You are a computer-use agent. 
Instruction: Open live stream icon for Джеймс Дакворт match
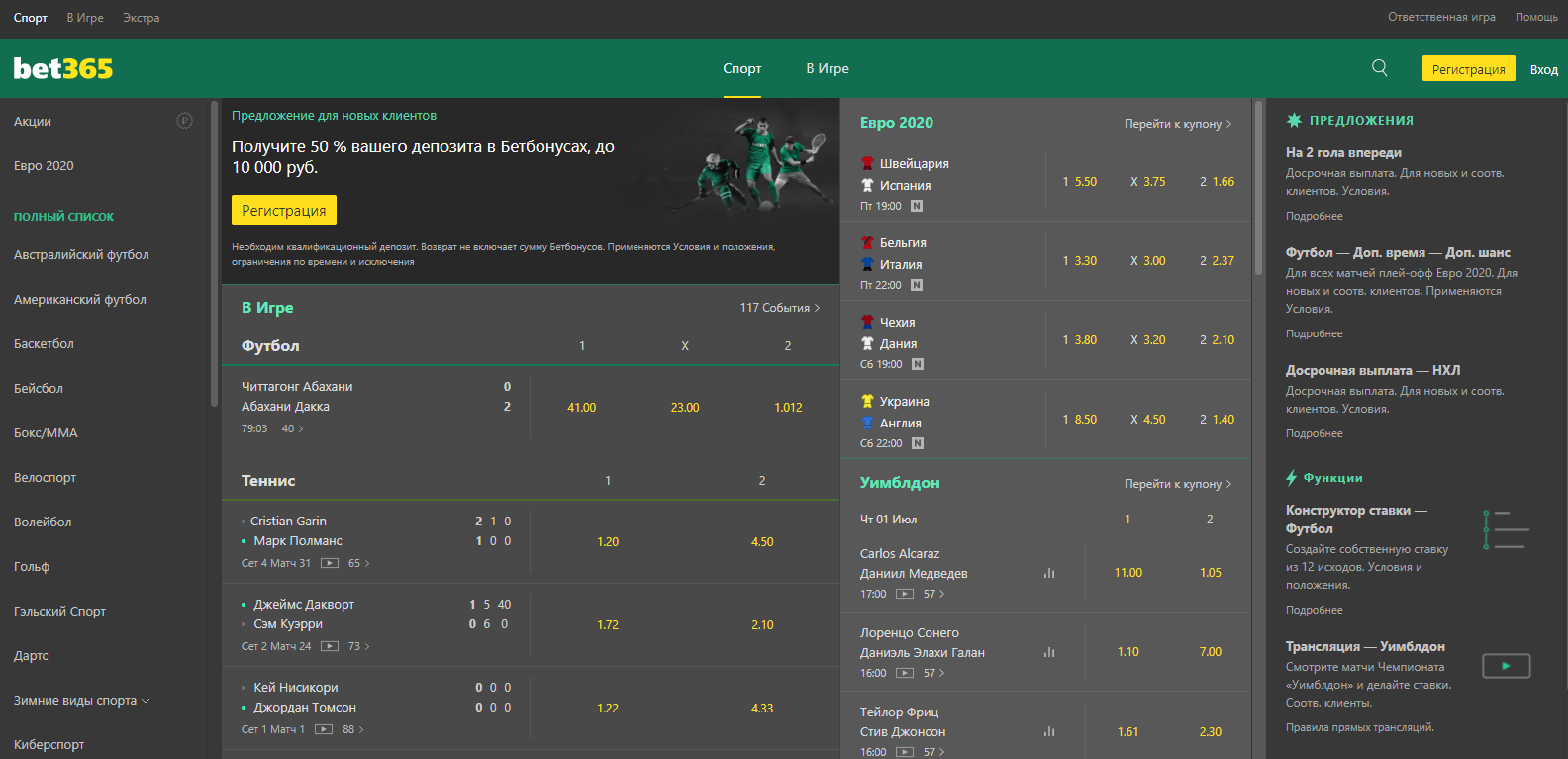pyautogui.click(x=330, y=646)
